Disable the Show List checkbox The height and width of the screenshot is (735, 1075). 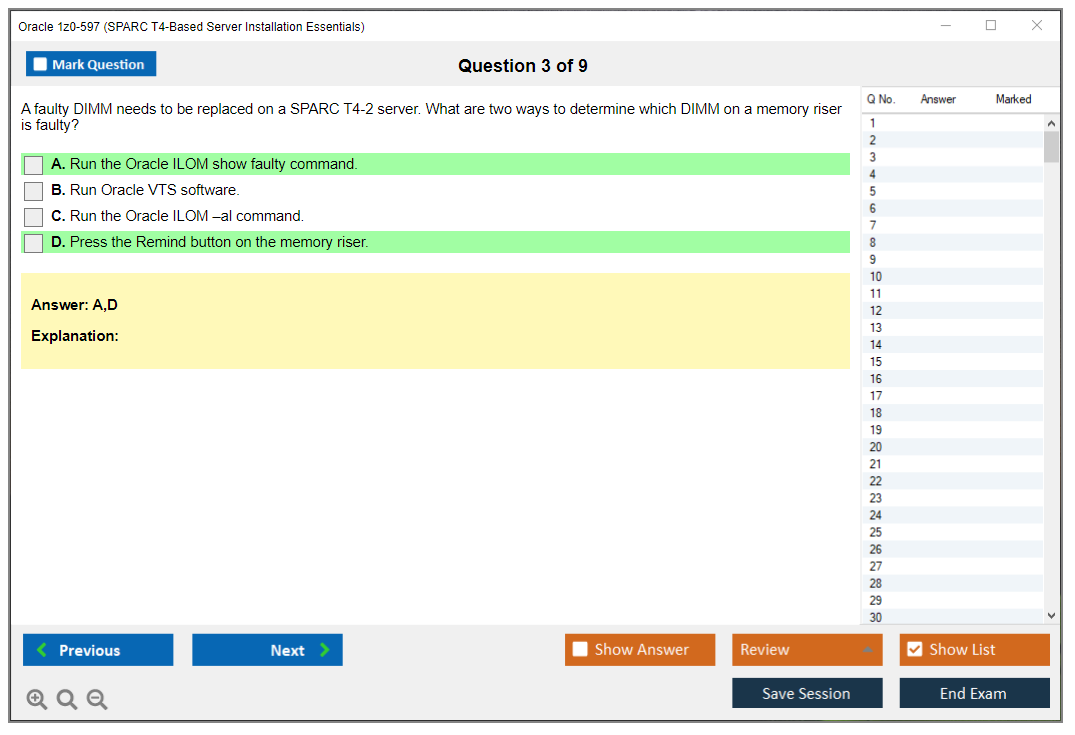914,649
